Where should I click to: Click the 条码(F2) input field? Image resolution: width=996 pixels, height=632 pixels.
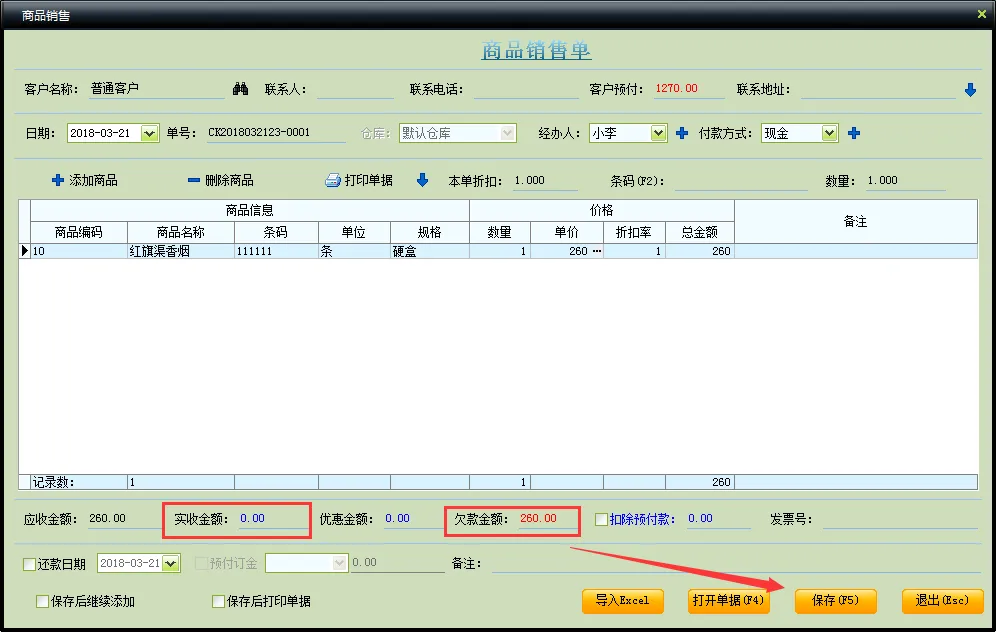741,181
